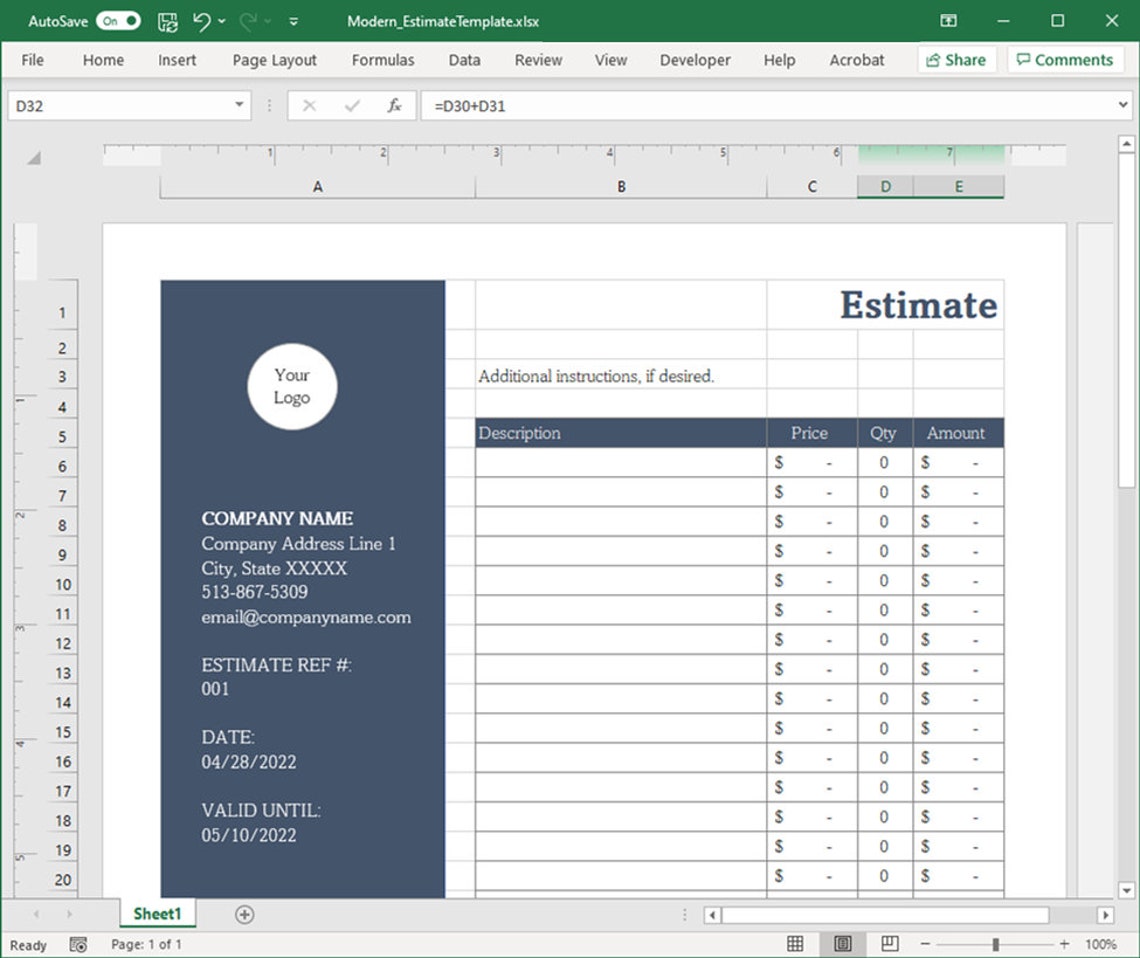Expand the formula bar

click(x=1124, y=105)
